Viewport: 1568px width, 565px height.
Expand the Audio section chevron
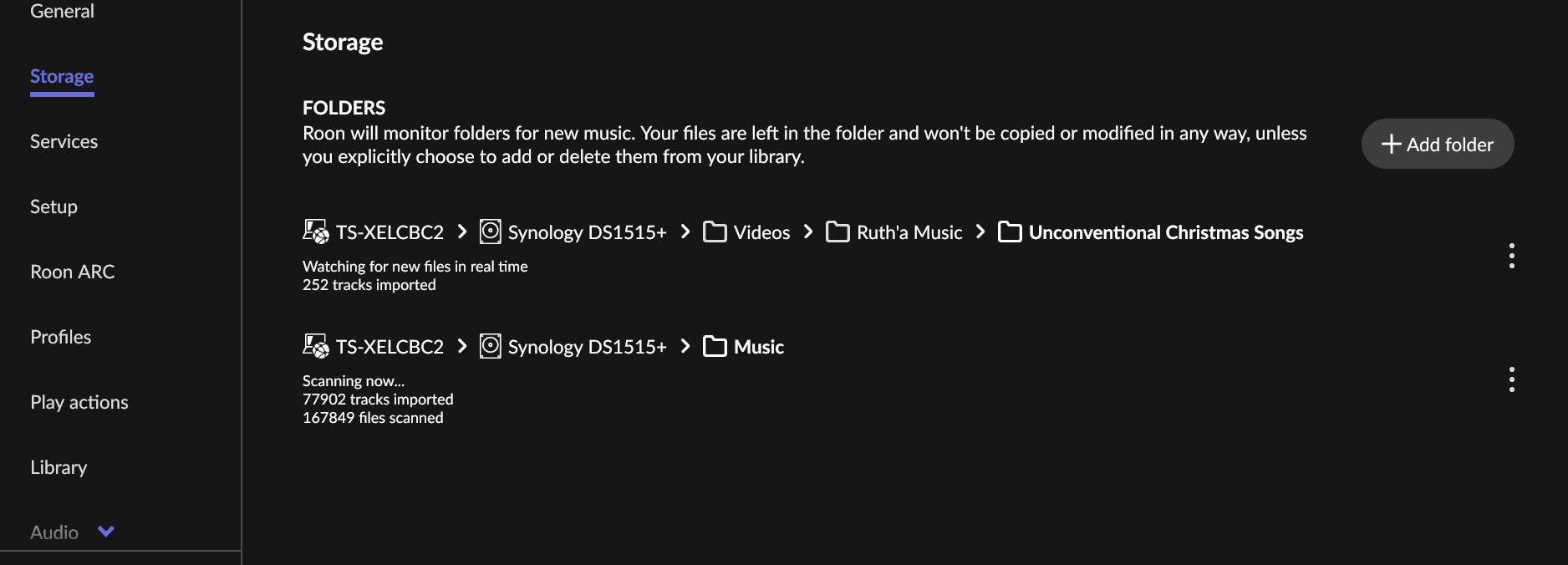(x=106, y=532)
